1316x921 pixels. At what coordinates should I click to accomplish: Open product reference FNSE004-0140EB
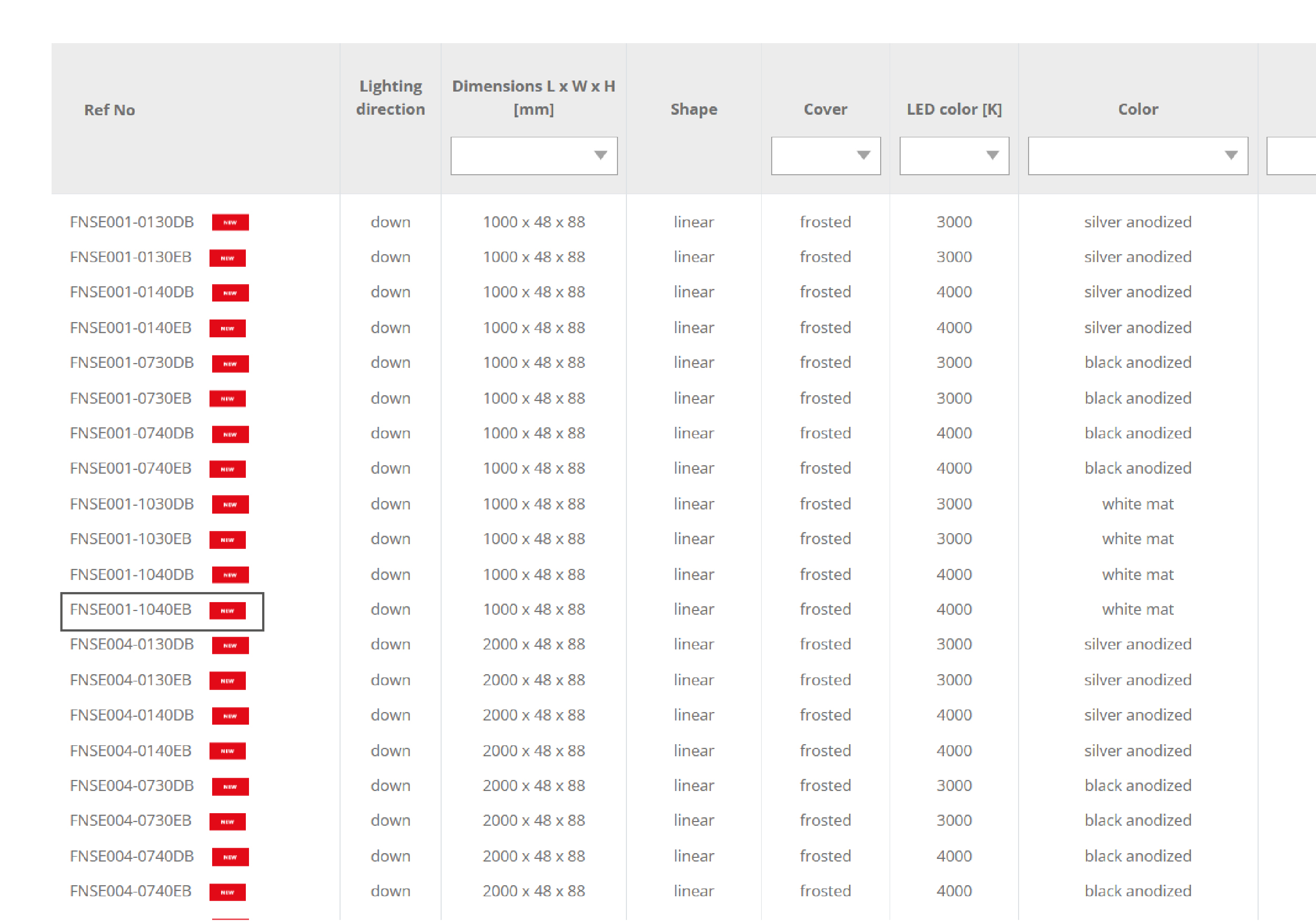pos(131,750)
